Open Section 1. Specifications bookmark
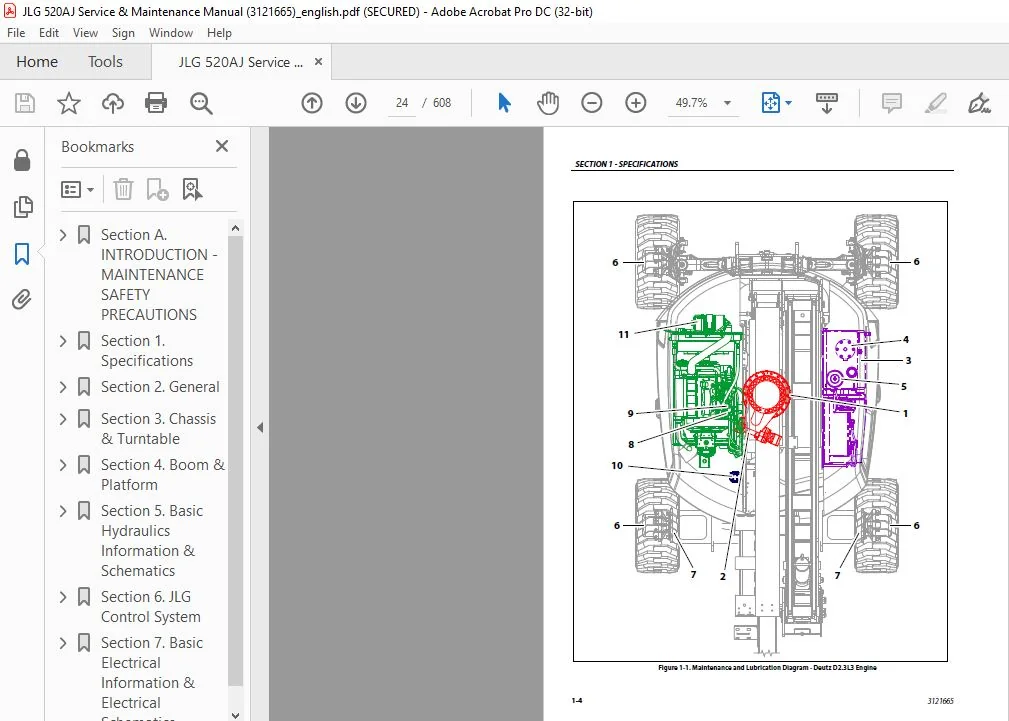 click(147, 351)
